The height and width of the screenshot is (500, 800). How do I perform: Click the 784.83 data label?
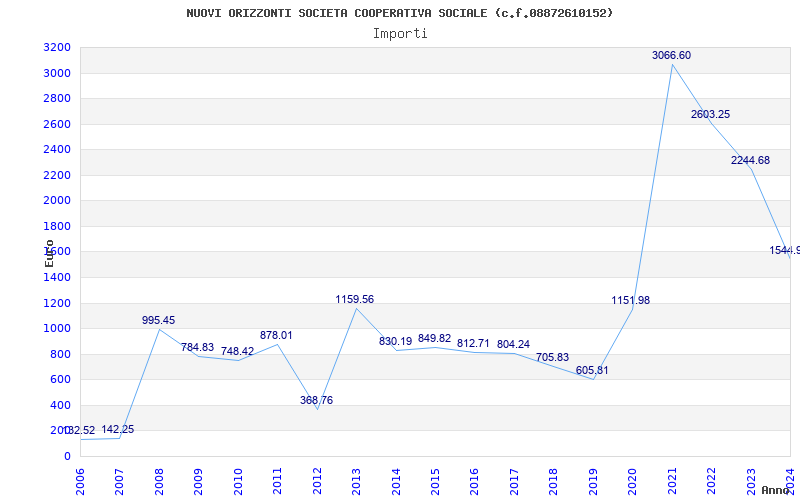point(197,347)
